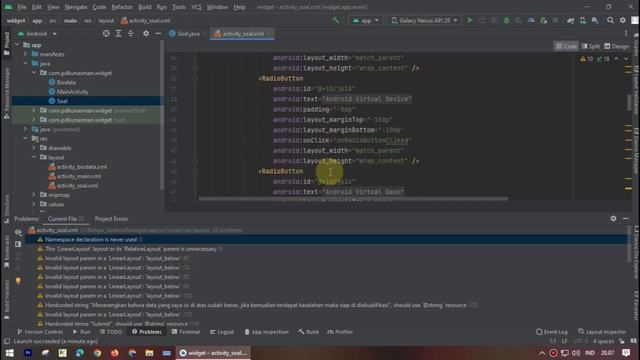Image resolution: width=640 pixels, height=360 pixels.
Task: Click the Profile app toolbar icon
Action: coord(531,20)
